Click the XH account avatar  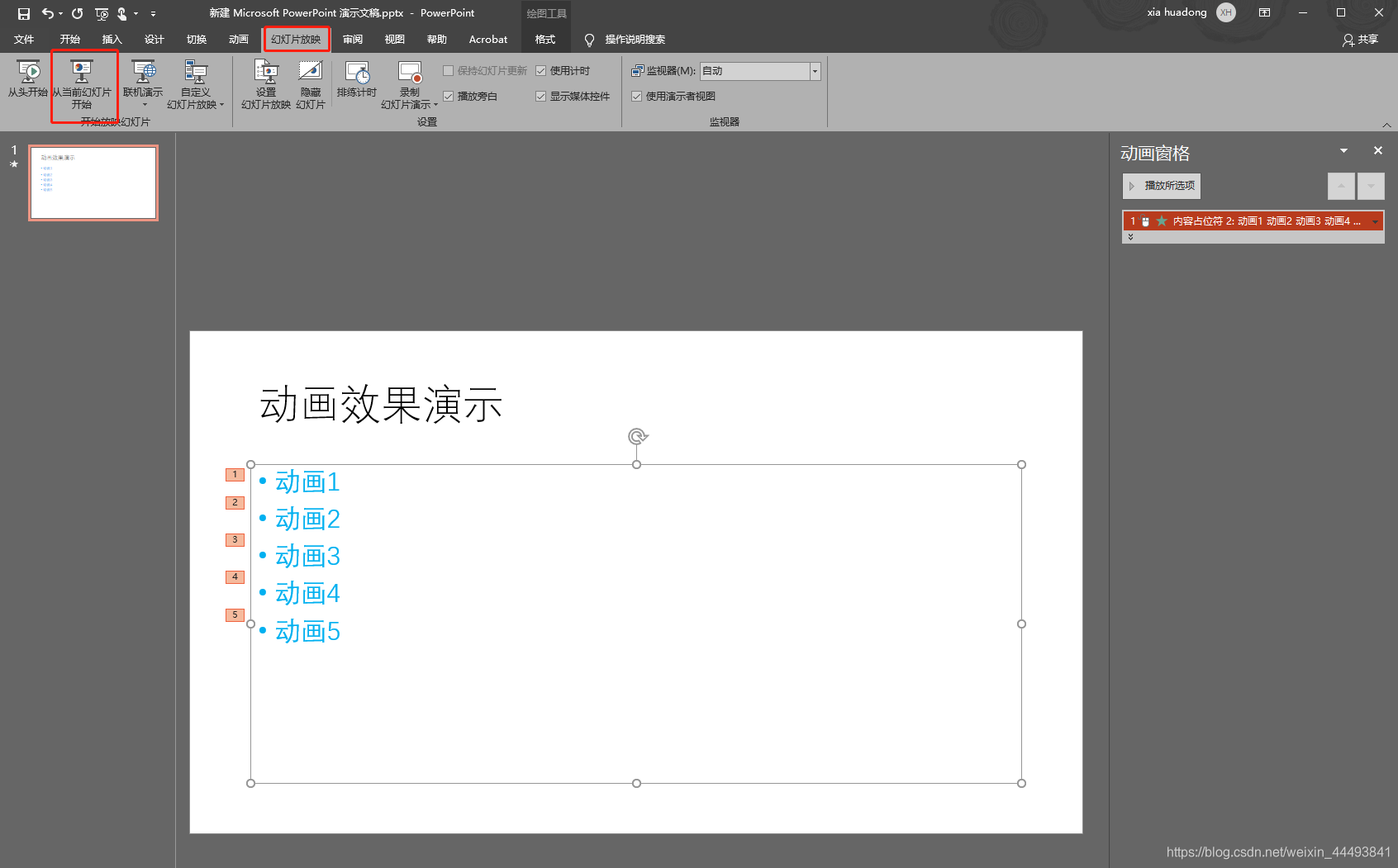tap(1226, 12)
